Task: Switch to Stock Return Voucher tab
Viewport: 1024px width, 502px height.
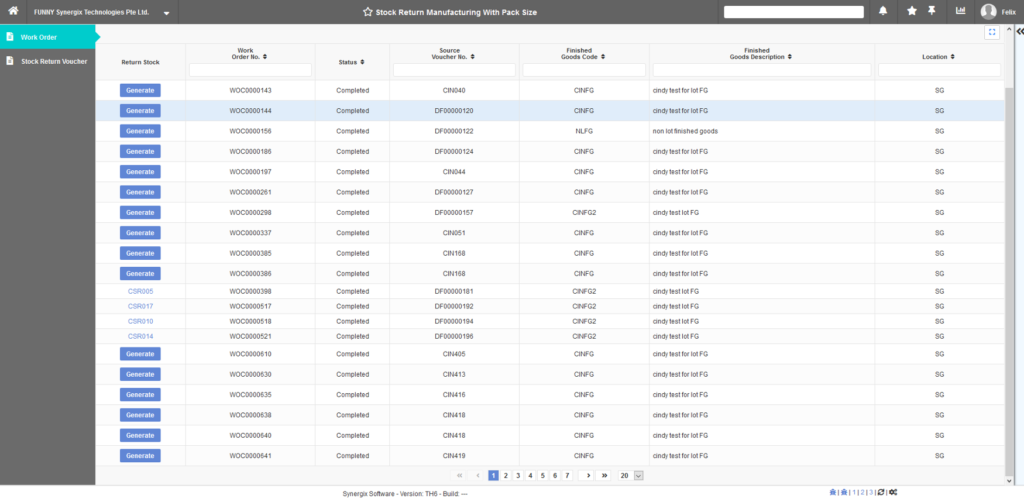Action: click(48, 61)
